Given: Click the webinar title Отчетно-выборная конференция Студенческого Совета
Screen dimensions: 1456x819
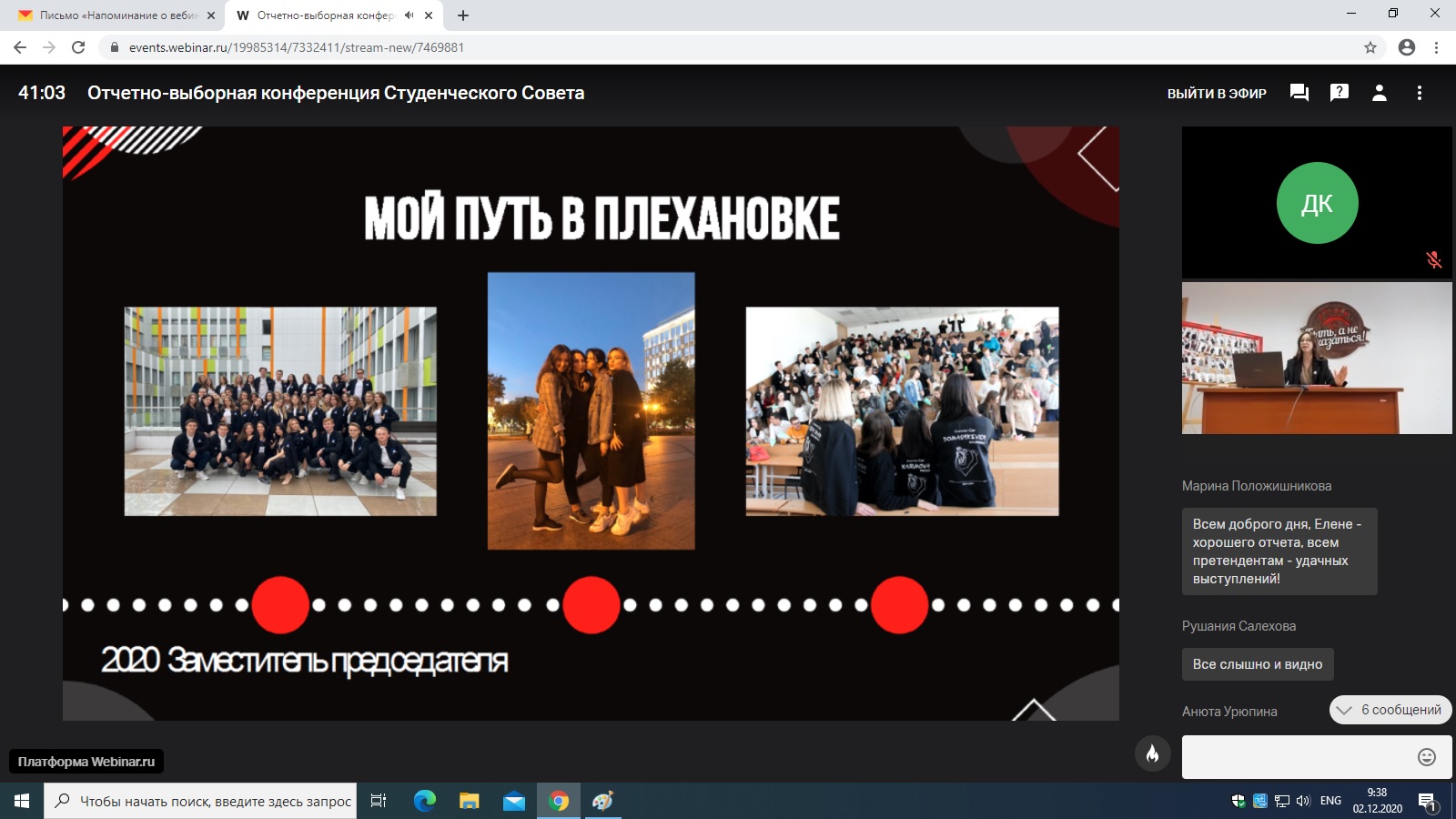Looking at the screenshot, I should click(336, 93).
